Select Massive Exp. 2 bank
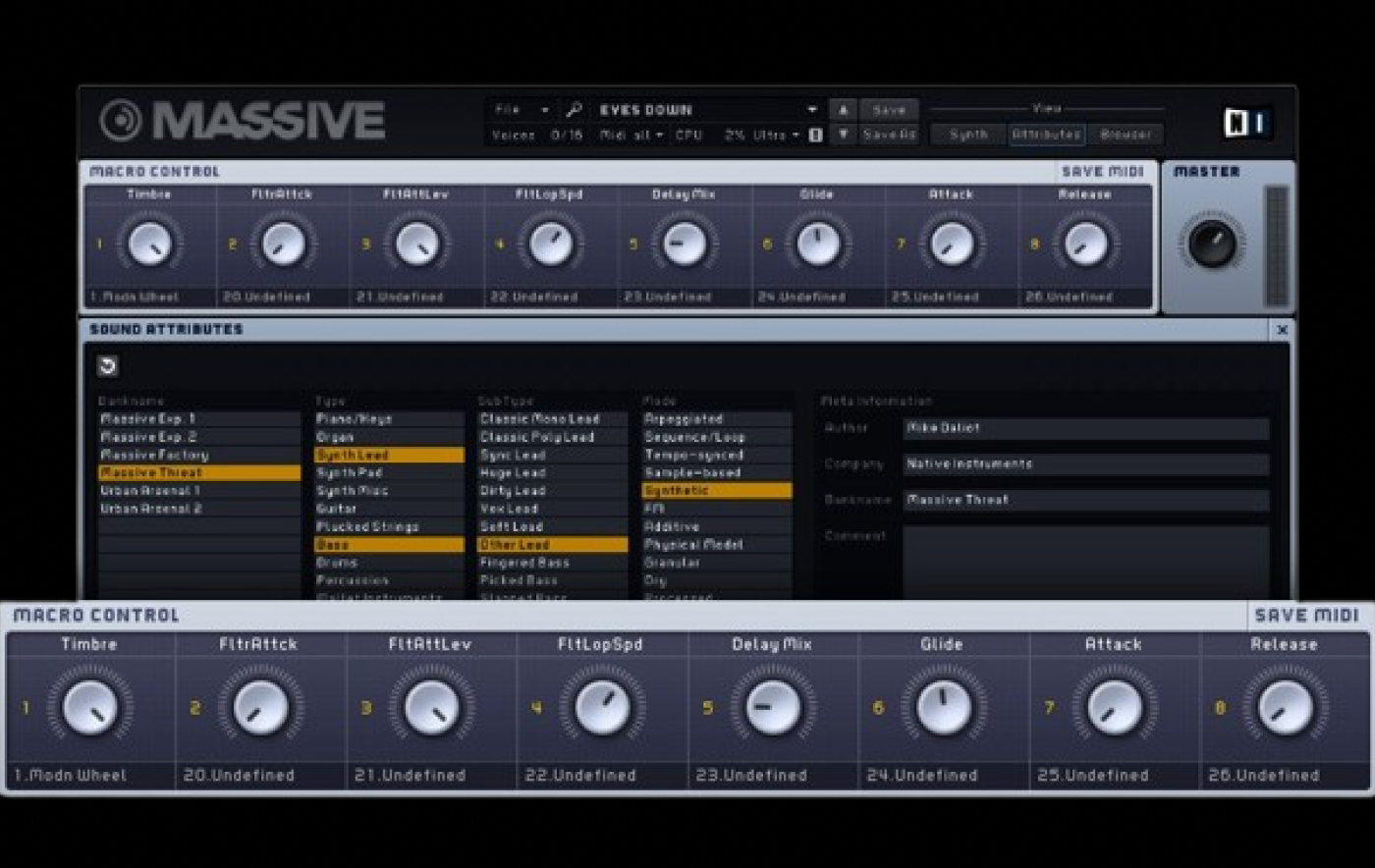1375x868 pixels. coord(199,437)
